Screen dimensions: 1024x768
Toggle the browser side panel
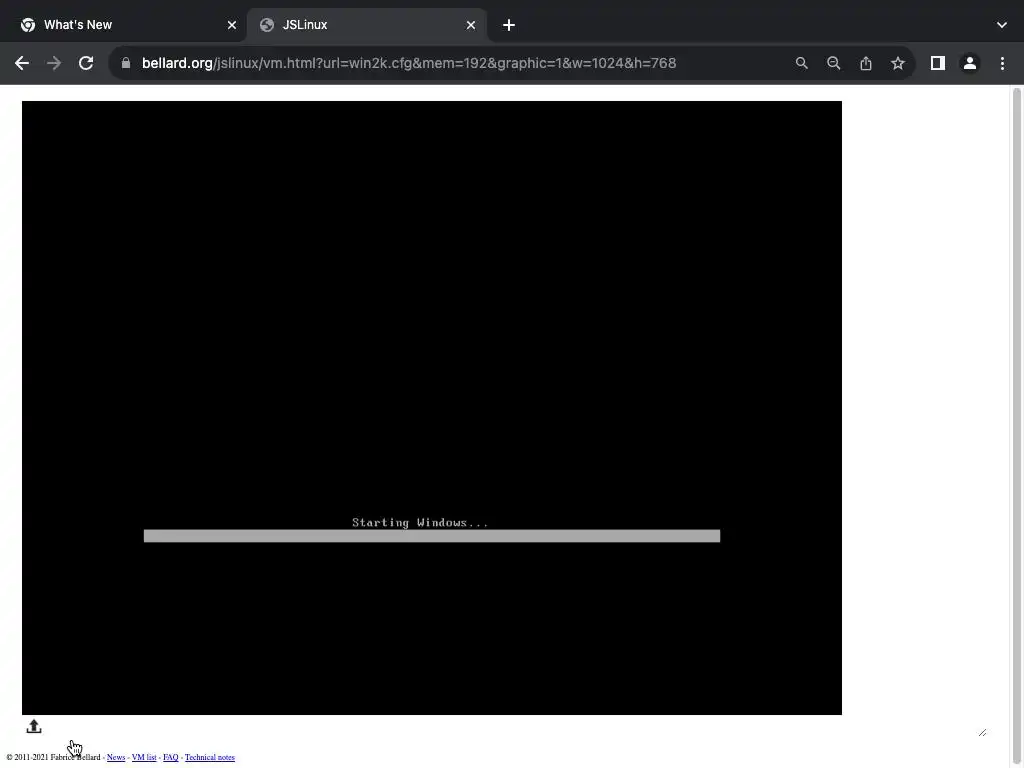tap(937, 63)
